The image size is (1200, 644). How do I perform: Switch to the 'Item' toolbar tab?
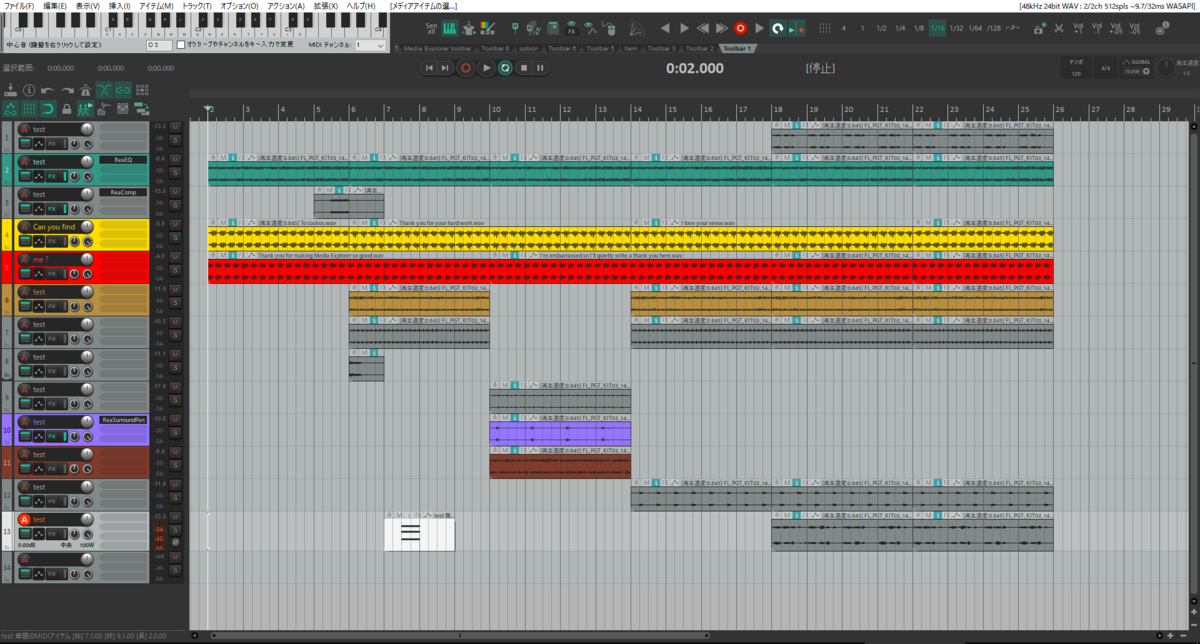coord(631,48)
